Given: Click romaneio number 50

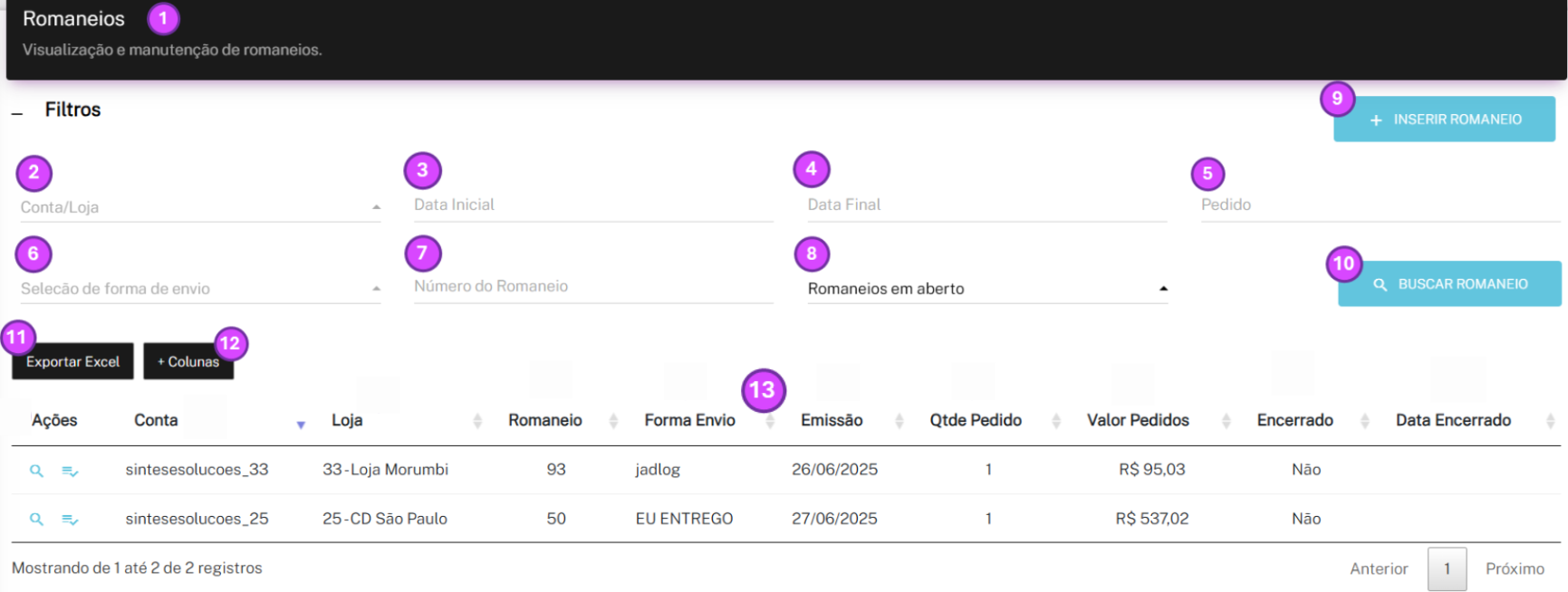Looking at the screenshot, I should pyautogui.click(x=556, y=519).
